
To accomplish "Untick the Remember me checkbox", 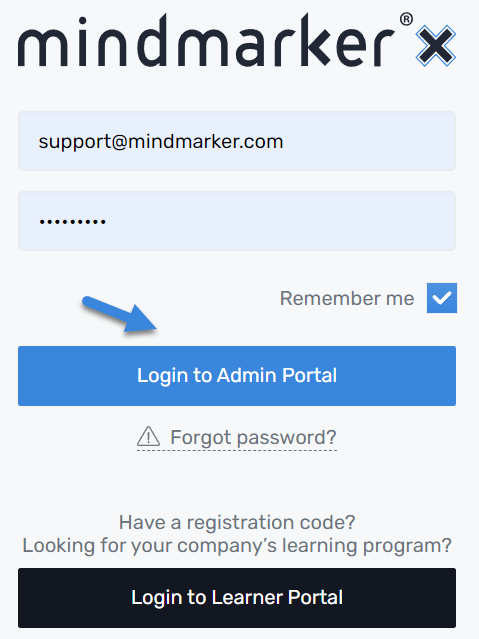I will tap(442, 298).
